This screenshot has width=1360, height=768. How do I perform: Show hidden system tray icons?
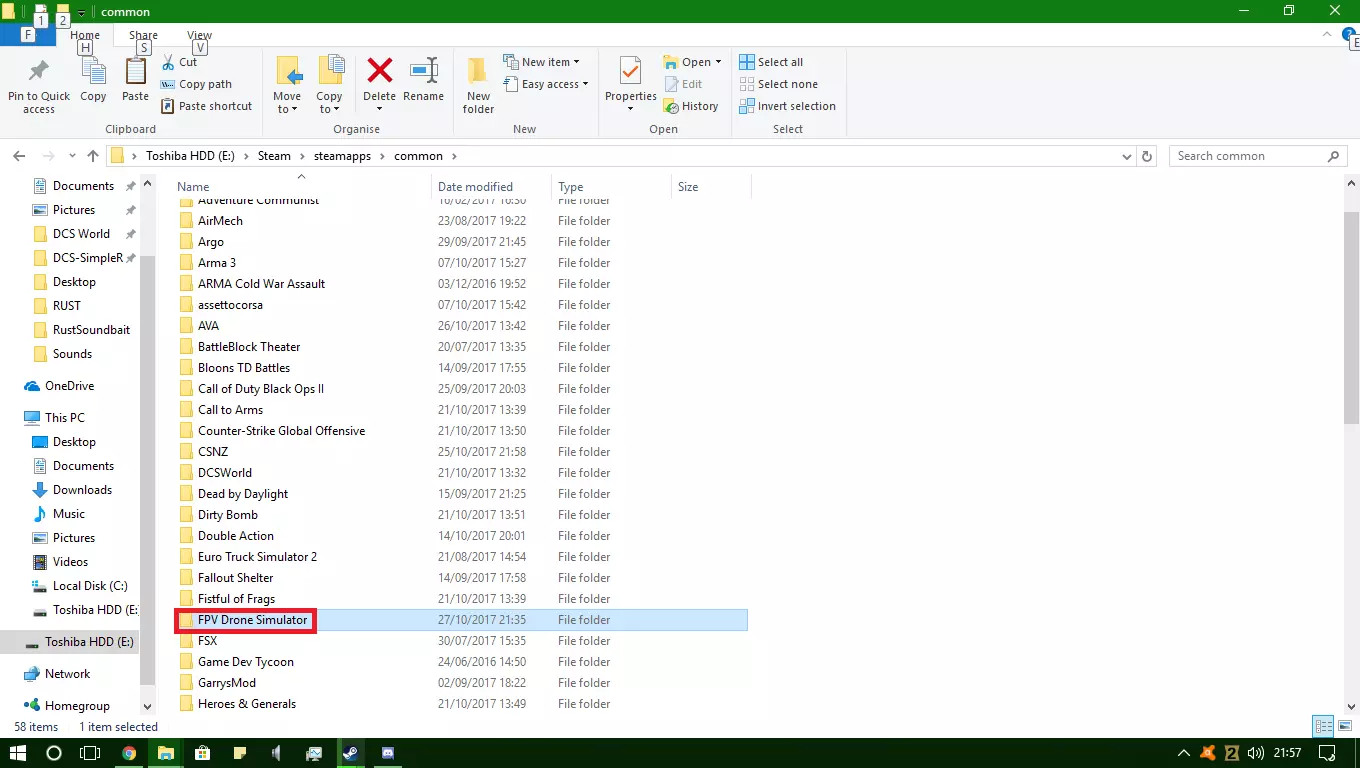1184,753
